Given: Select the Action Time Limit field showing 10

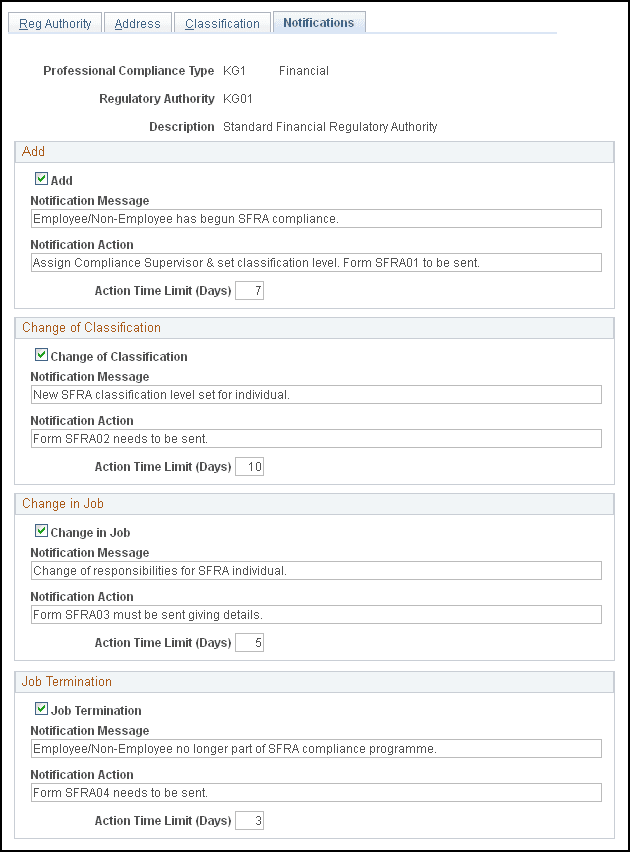Looking at the screenshot, I should (x=249, y=466).
